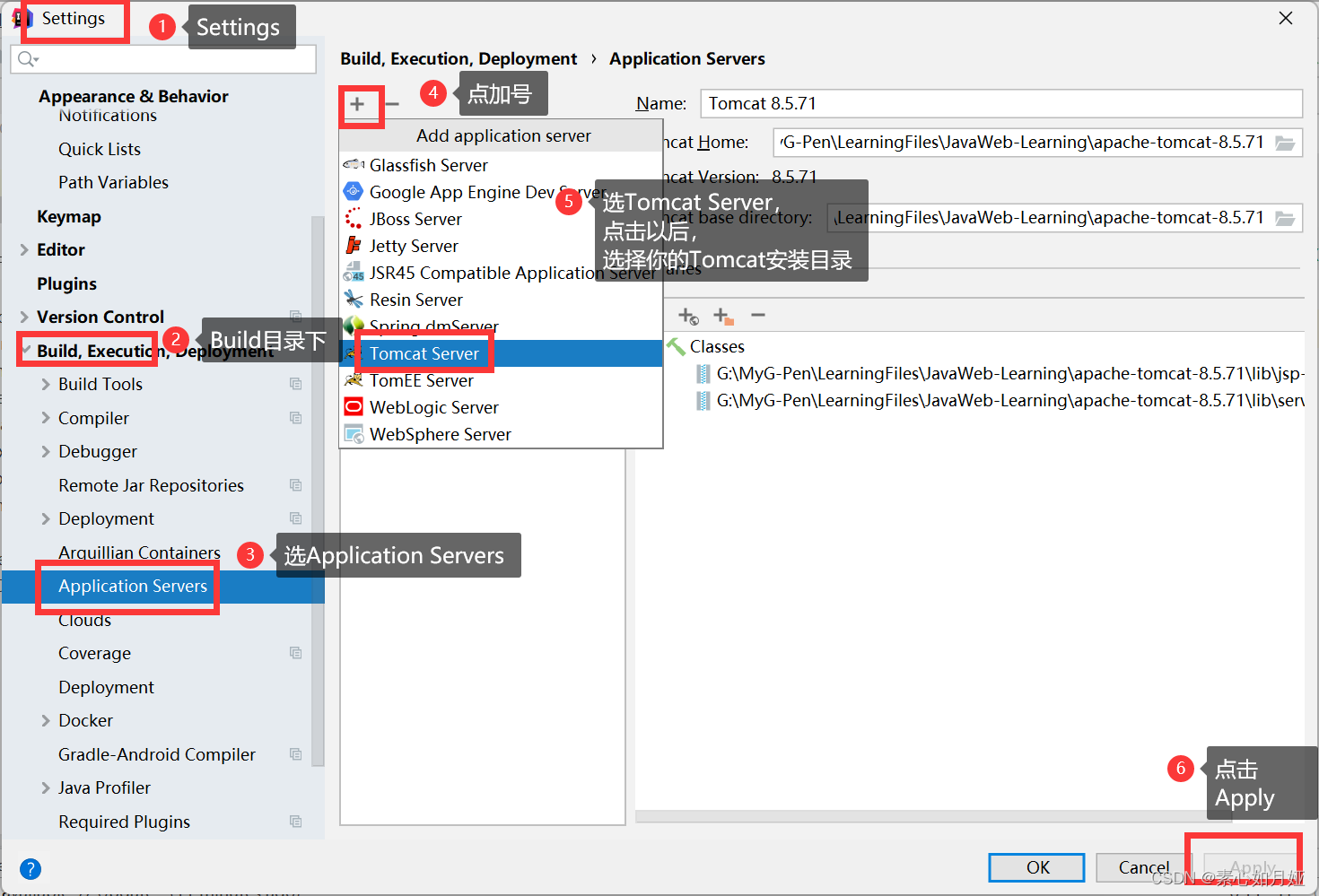
Task: Pick Jetty Server from popup
Action: point(501,246)
